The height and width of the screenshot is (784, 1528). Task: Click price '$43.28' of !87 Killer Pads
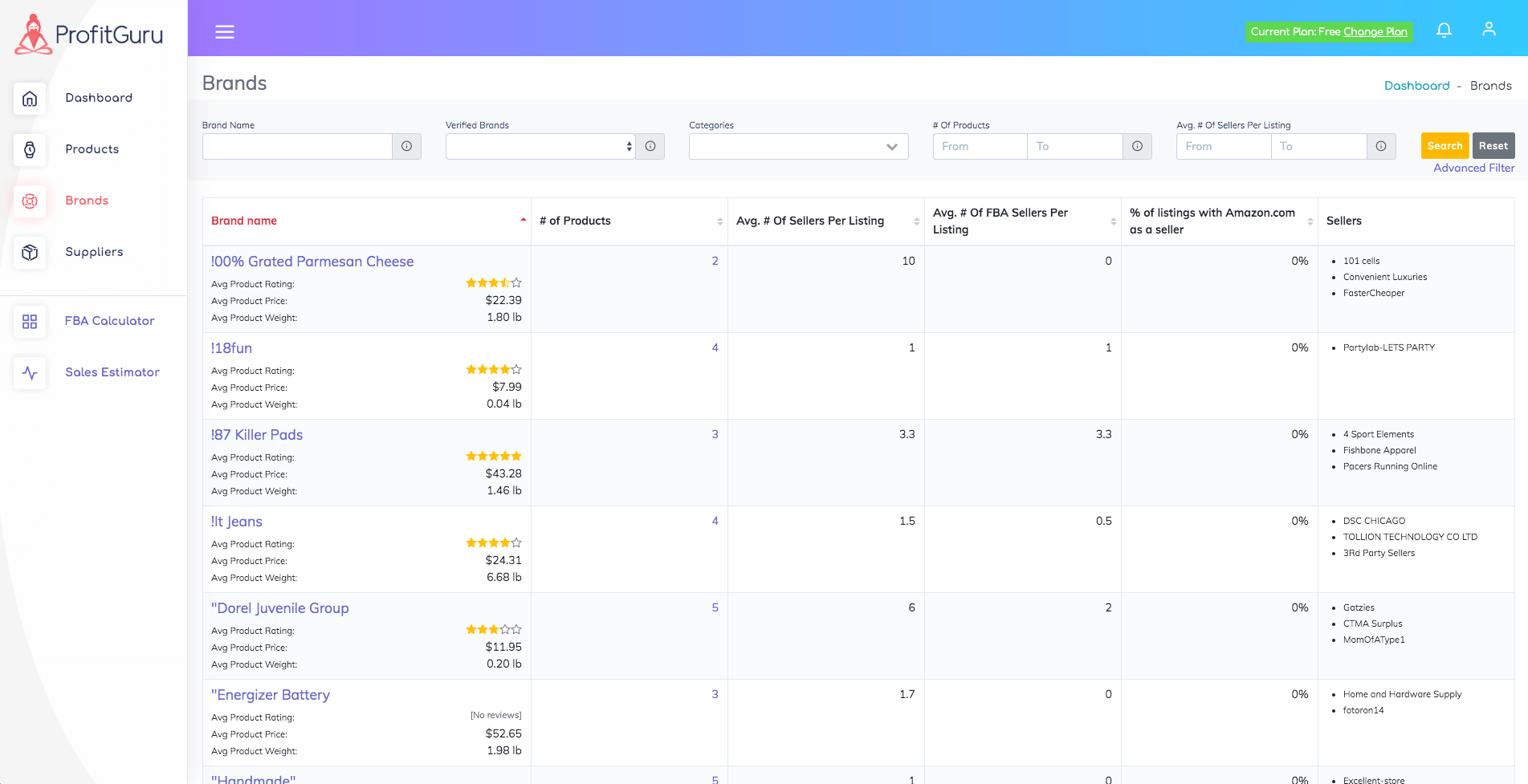(503, 473)
